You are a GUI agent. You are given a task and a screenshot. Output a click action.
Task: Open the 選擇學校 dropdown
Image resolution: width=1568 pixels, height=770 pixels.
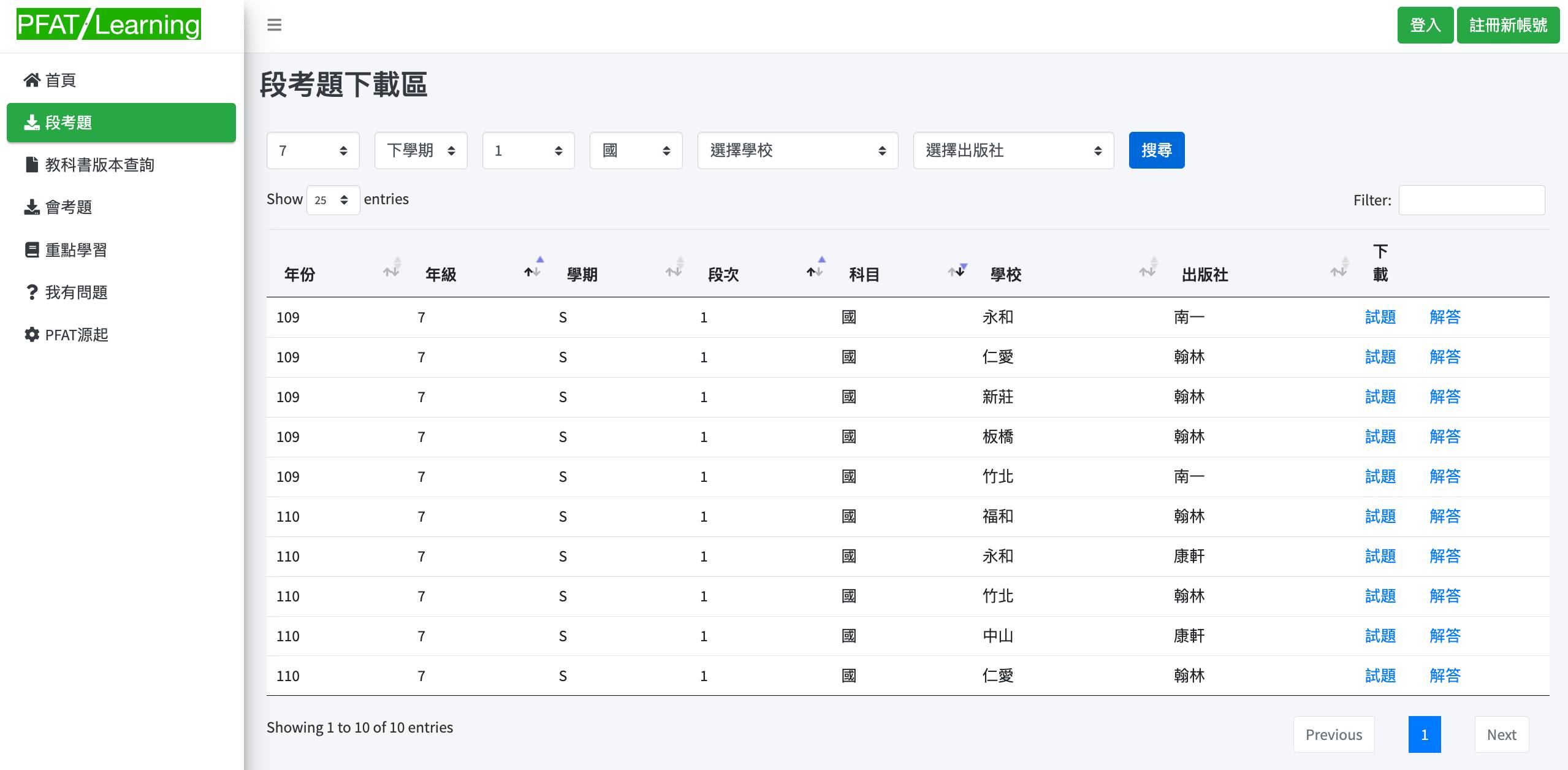pyautogui.click(x=798, y=150)
